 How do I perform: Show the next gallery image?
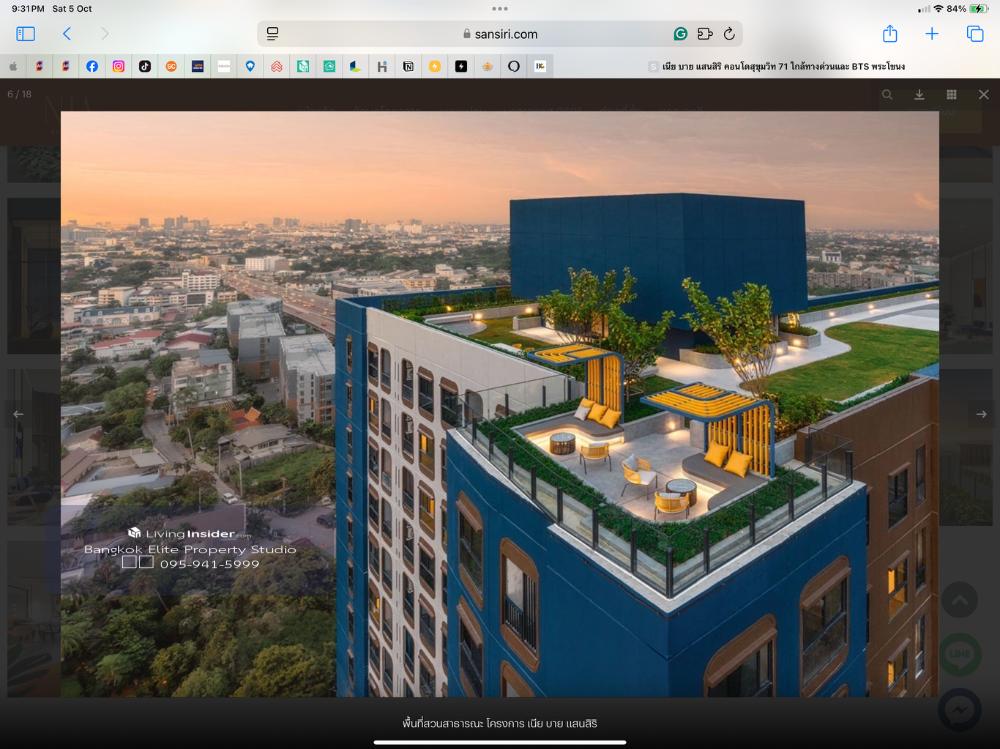[x=981, y=414]
